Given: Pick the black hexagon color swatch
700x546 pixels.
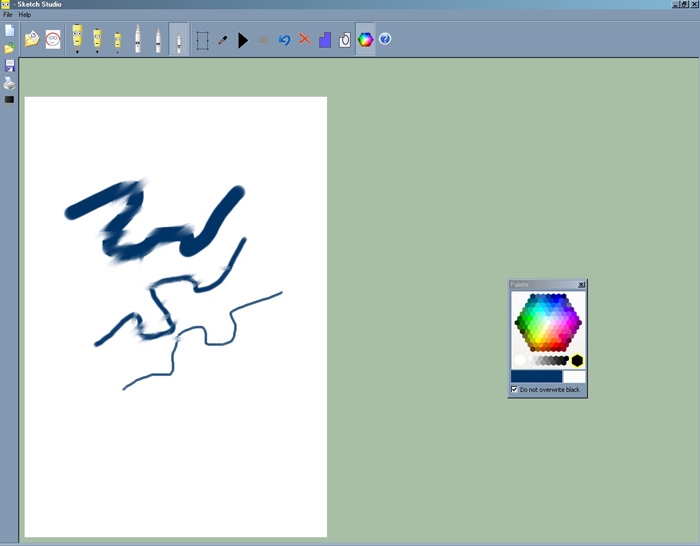Looking at the screenshot, I should pos(577,360).
